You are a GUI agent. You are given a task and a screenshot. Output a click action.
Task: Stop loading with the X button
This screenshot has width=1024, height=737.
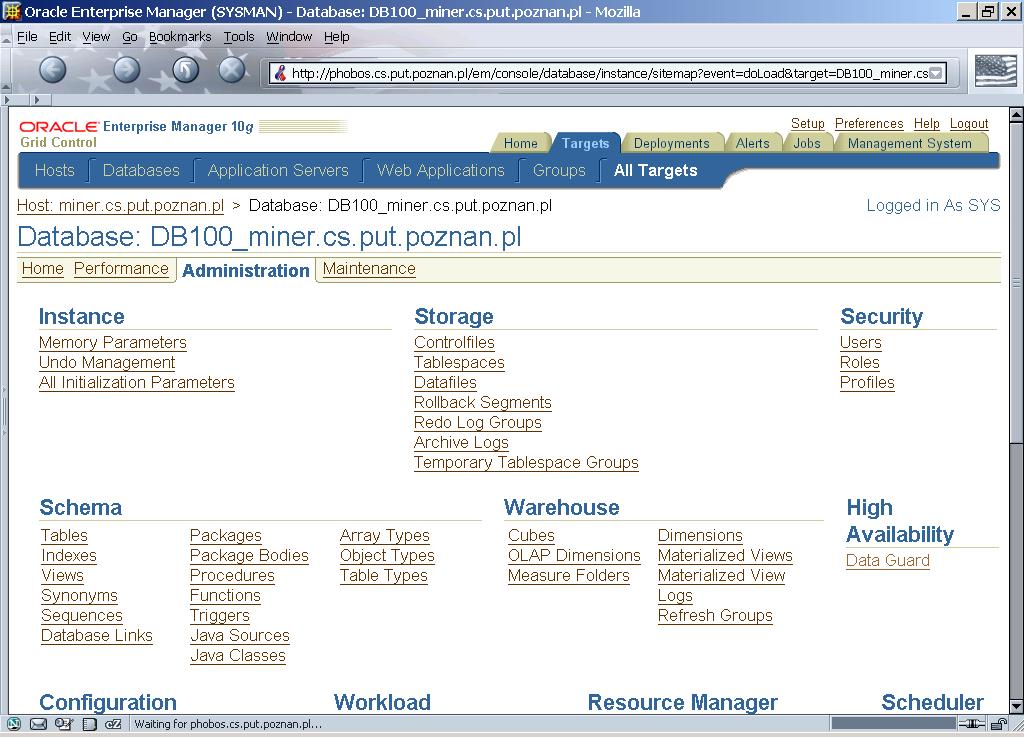point(232,69)
